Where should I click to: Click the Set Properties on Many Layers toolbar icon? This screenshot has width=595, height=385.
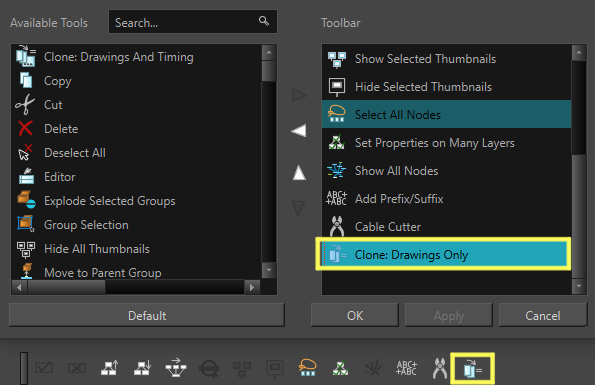(340, 368)
